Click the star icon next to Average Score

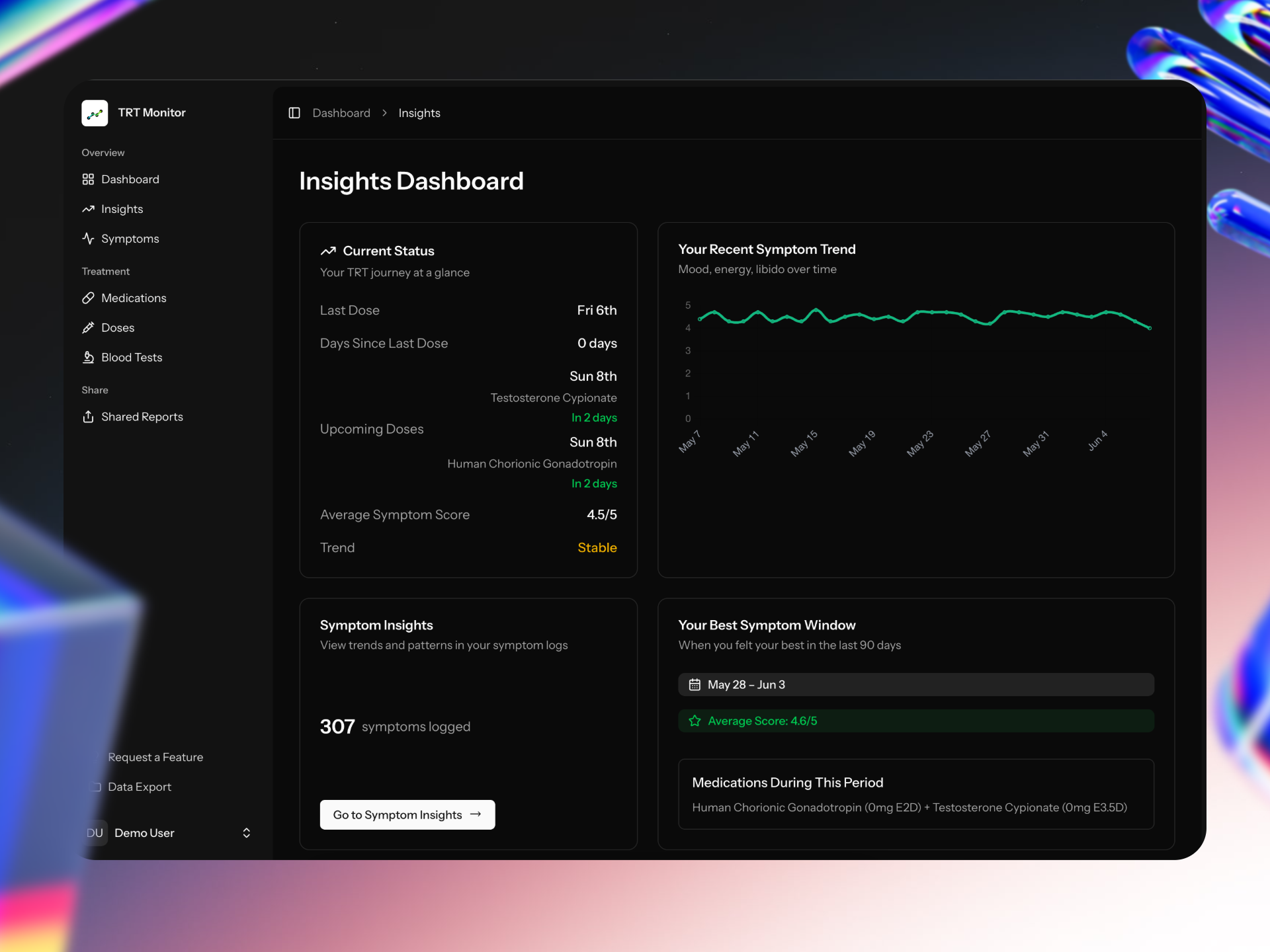695,721
